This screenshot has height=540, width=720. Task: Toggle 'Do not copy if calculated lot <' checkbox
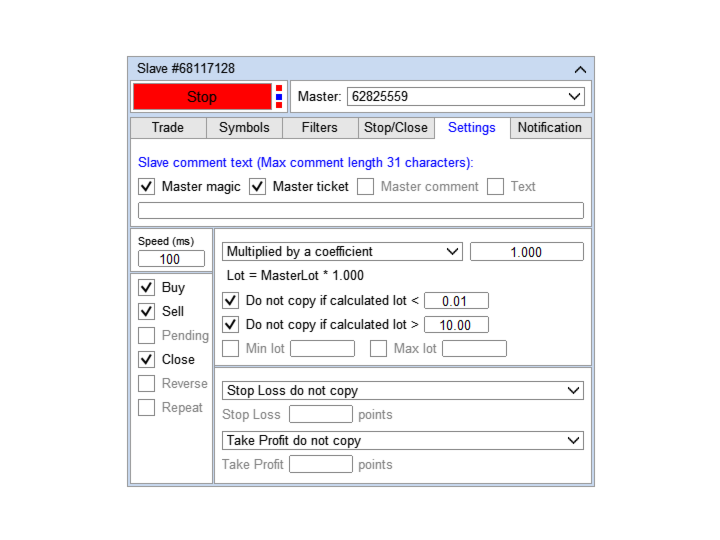point(231,301)
